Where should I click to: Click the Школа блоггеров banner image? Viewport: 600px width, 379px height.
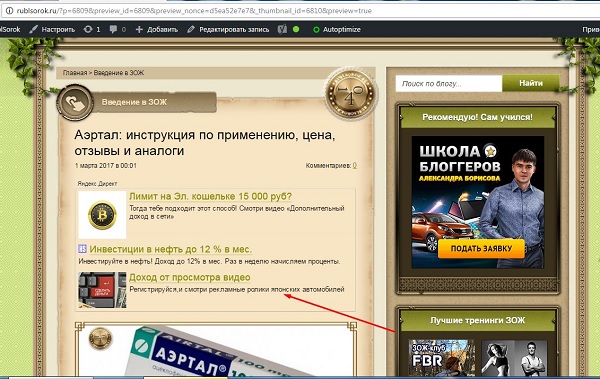[x=478, y=202]
